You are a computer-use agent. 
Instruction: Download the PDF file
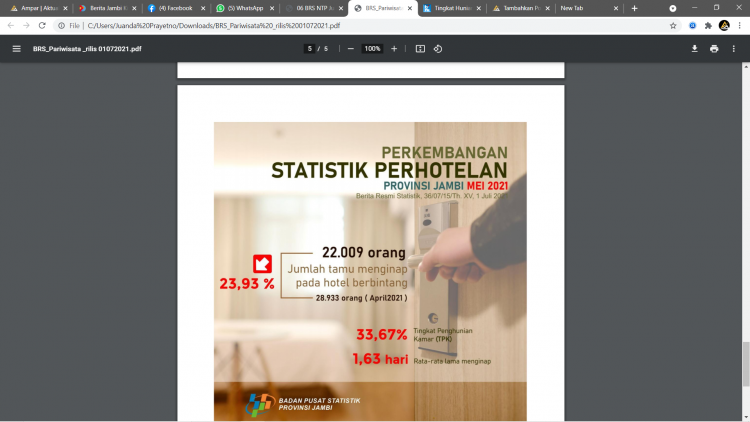coord(694,48)
